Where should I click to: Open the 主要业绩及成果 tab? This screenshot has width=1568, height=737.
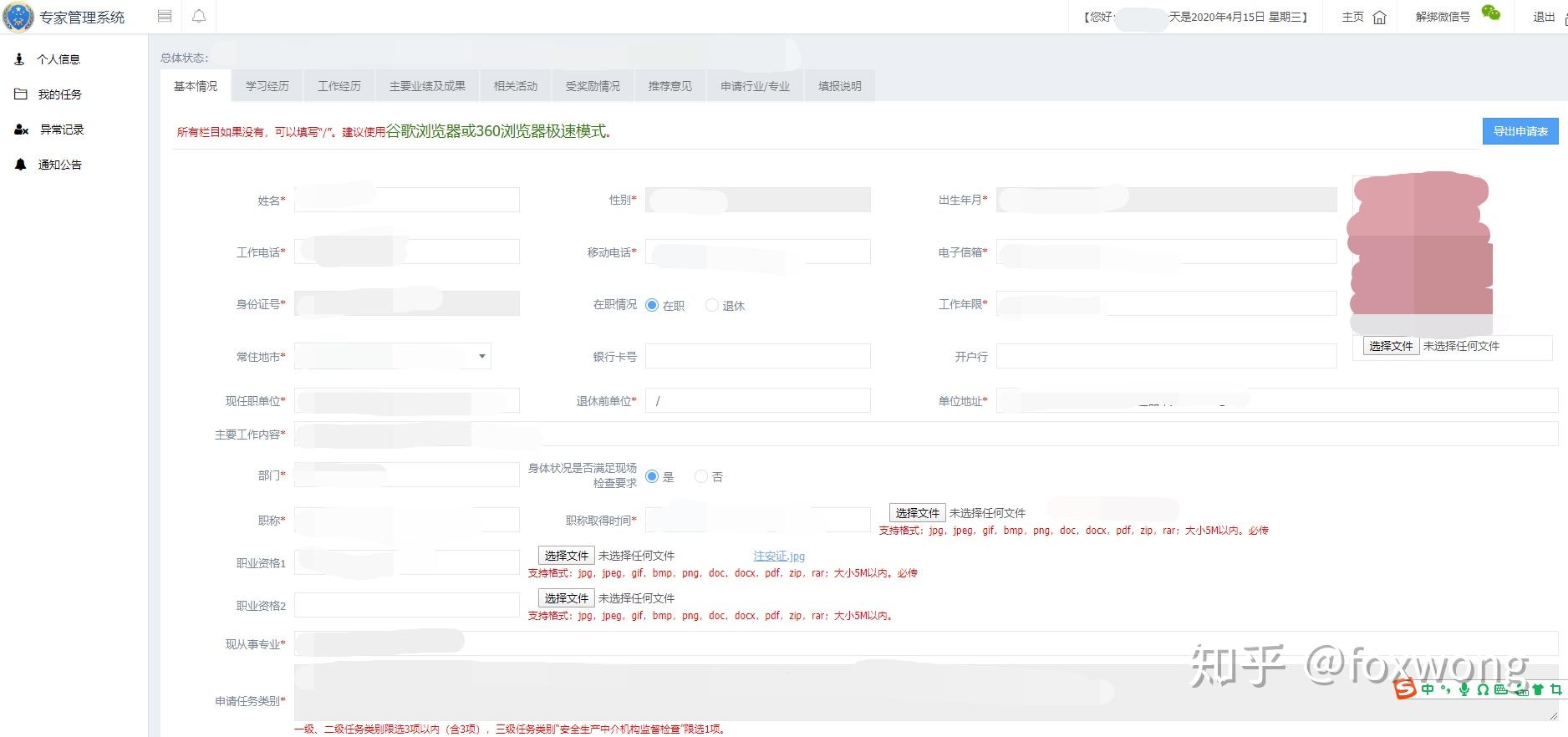[x=427, y=86]
